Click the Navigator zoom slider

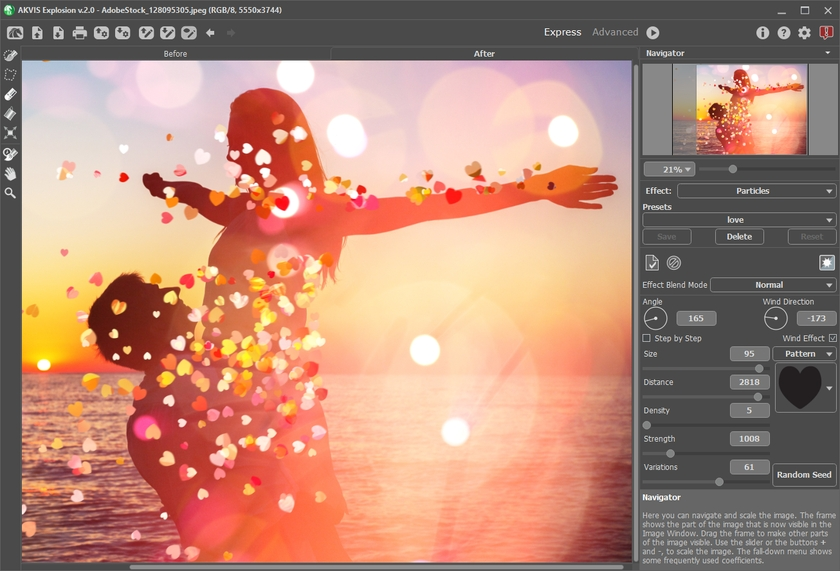point(733,169)
